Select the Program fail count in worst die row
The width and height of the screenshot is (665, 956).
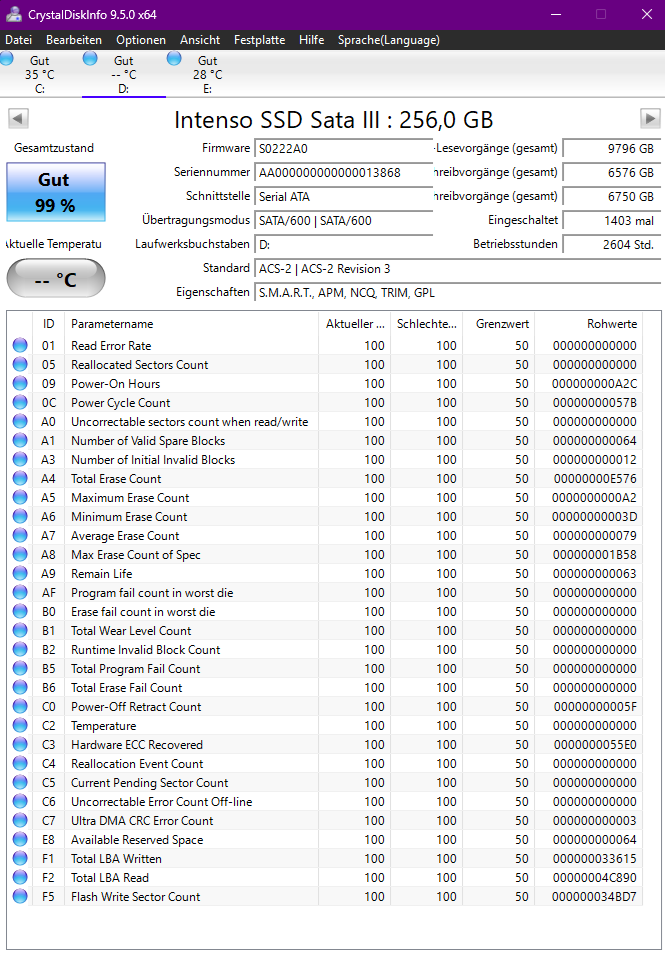(325, 592)
